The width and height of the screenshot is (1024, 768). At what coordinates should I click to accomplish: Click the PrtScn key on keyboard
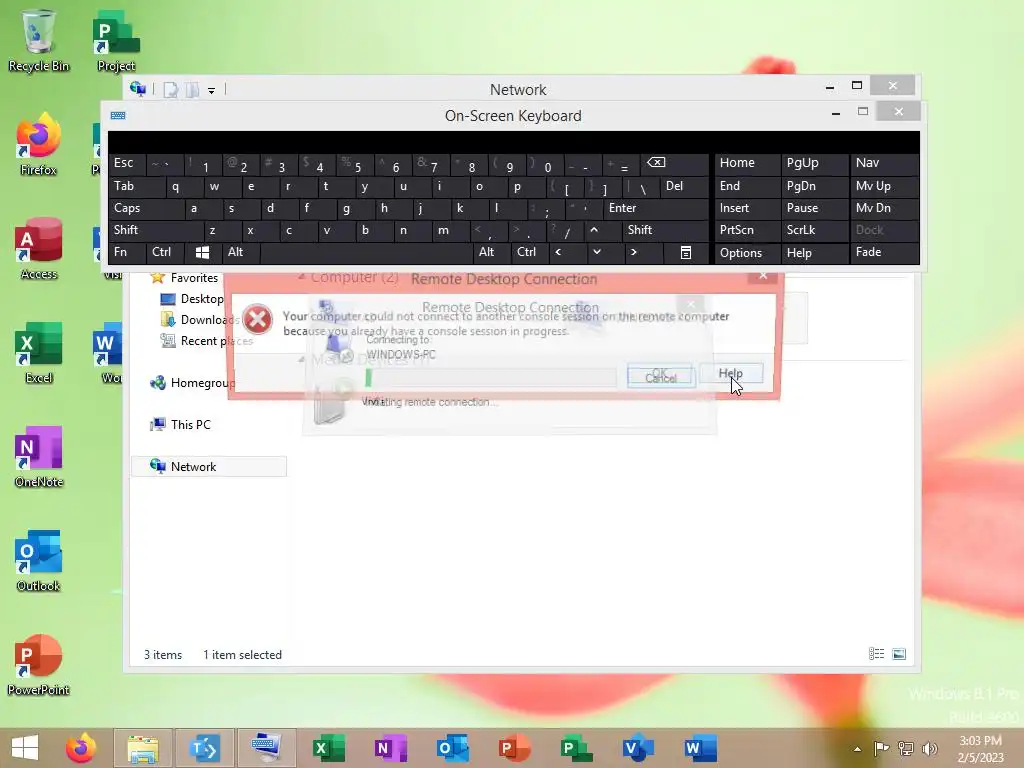(x=746, y=230)
